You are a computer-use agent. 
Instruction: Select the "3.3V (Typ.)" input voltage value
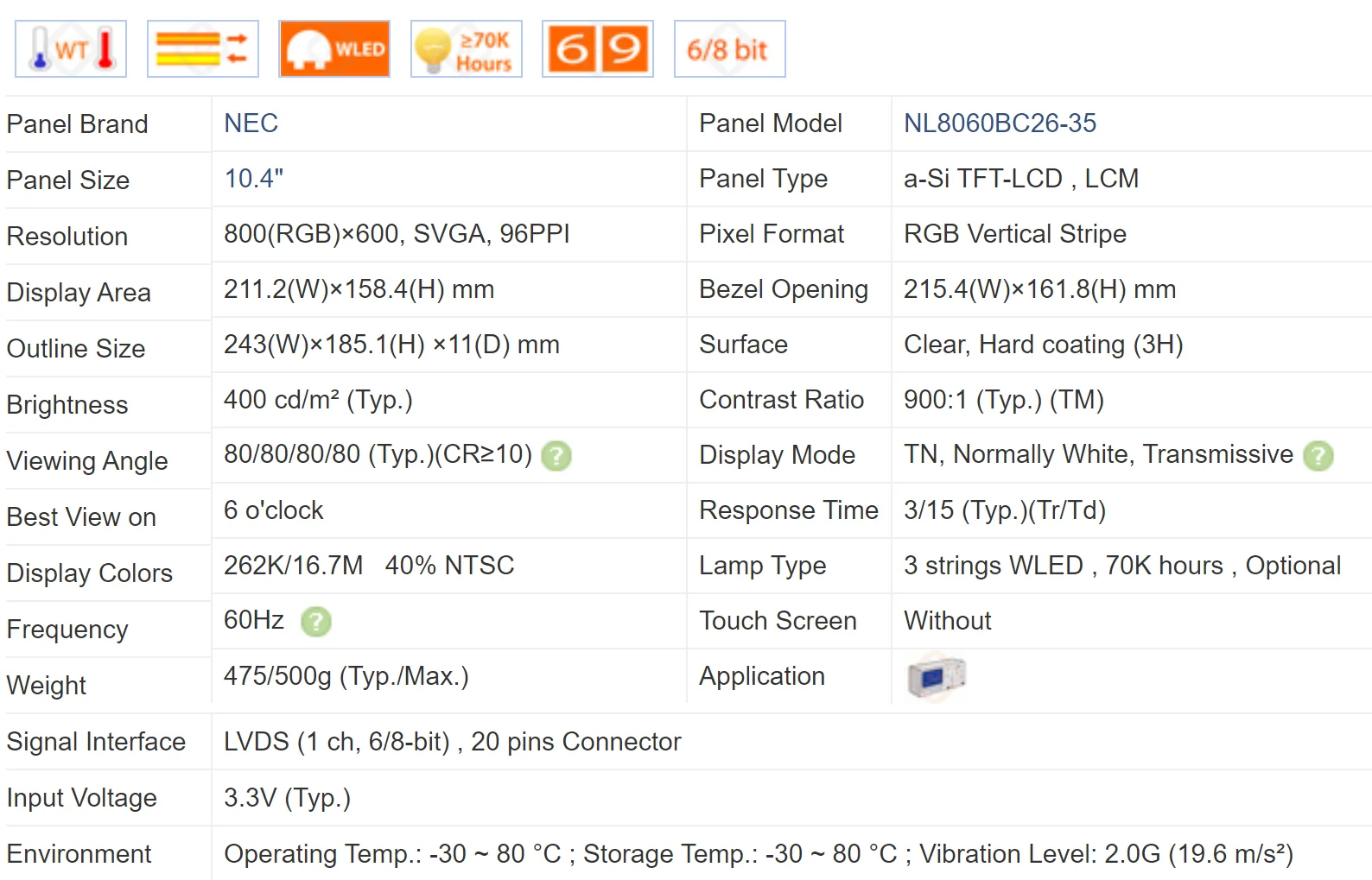(x=287, y=798)
